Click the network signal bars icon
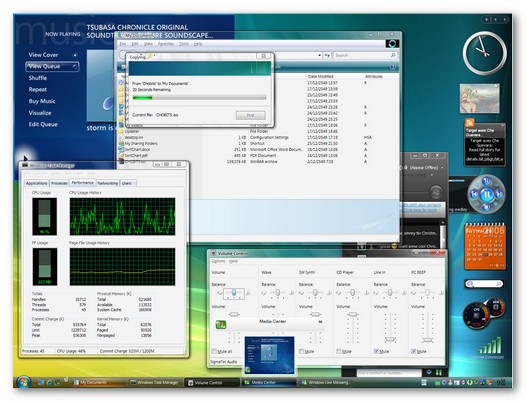 [491, 345]
